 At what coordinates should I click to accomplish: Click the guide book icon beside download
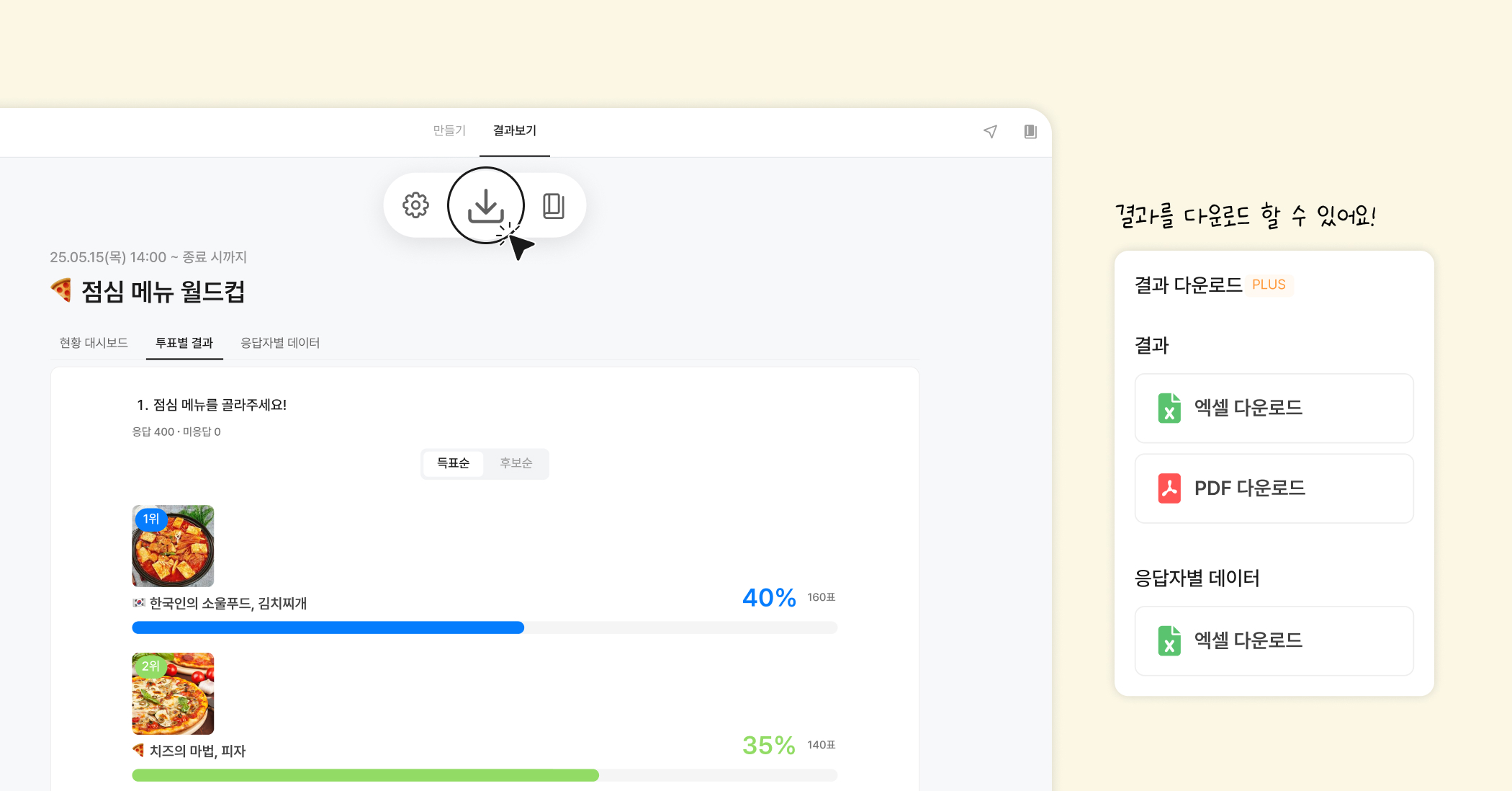click(x=553, y=205)
